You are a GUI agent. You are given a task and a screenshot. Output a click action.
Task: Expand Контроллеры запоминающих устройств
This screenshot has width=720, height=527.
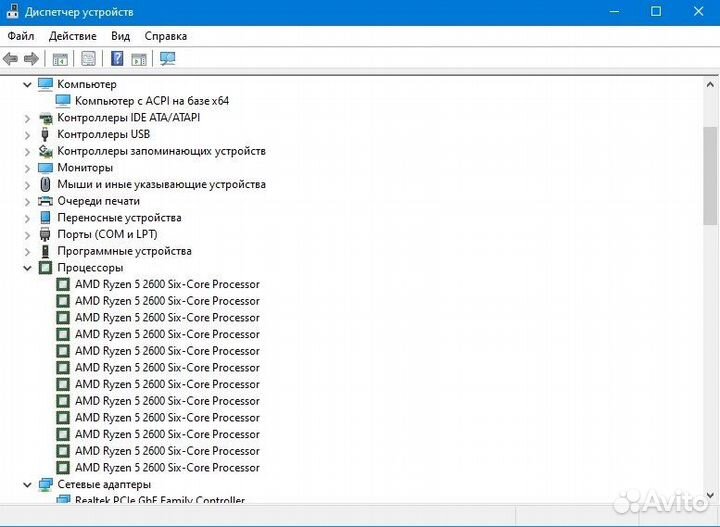coord(28,151)
